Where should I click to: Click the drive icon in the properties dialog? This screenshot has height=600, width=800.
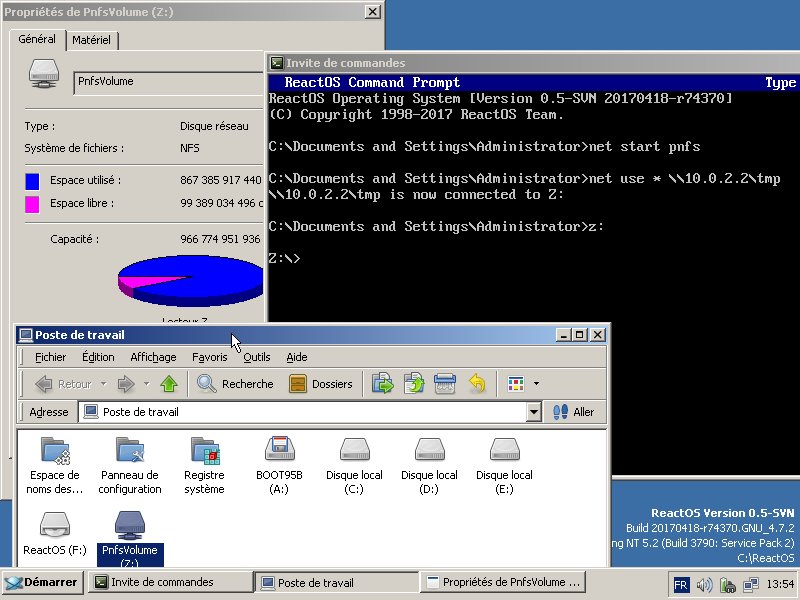tap(44, 74)
